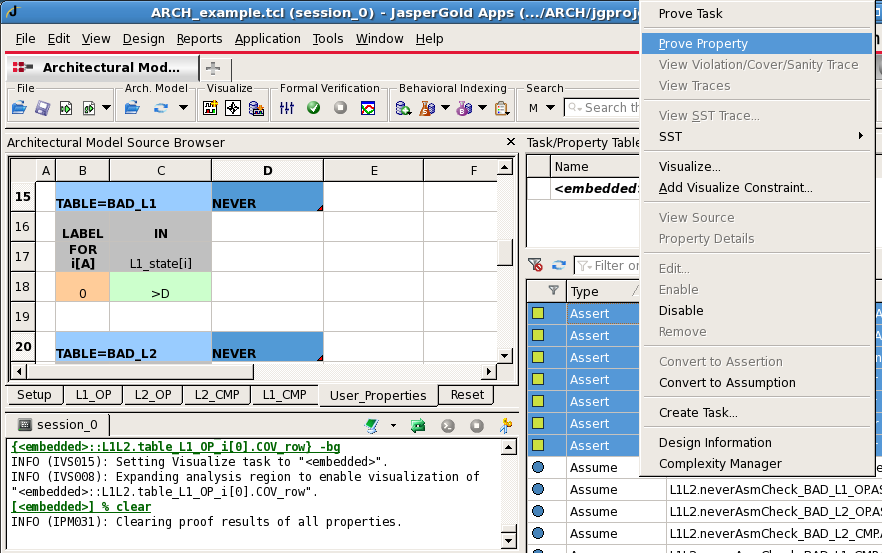Open the Design menu
Viewport: 882px width, 553px height.
[x=143, y=39]
